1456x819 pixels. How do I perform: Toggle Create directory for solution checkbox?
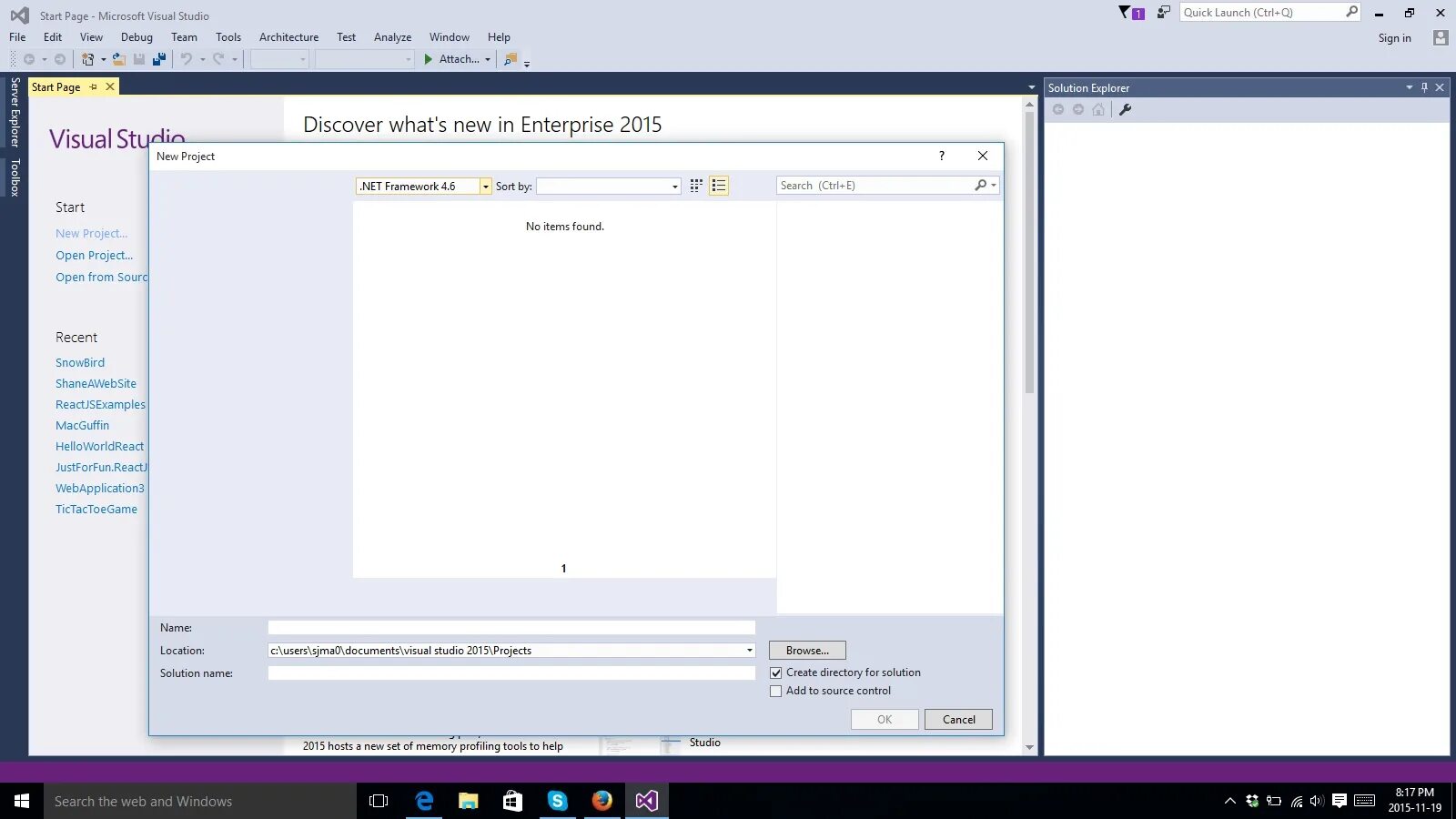click(x=776, y=673)
